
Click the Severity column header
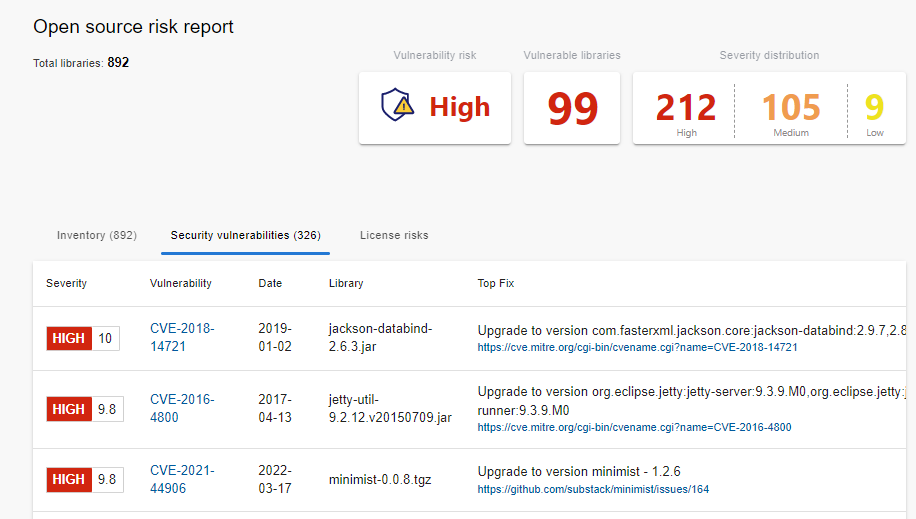[67, 283]
